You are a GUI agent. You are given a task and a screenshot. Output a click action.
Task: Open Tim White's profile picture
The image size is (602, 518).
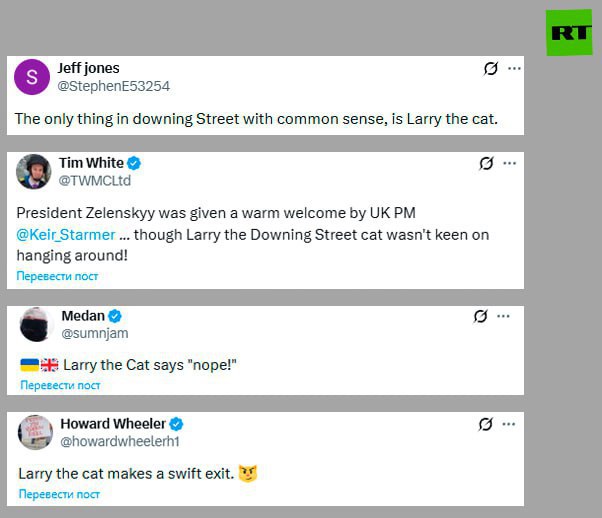click(x=34, y=171)
